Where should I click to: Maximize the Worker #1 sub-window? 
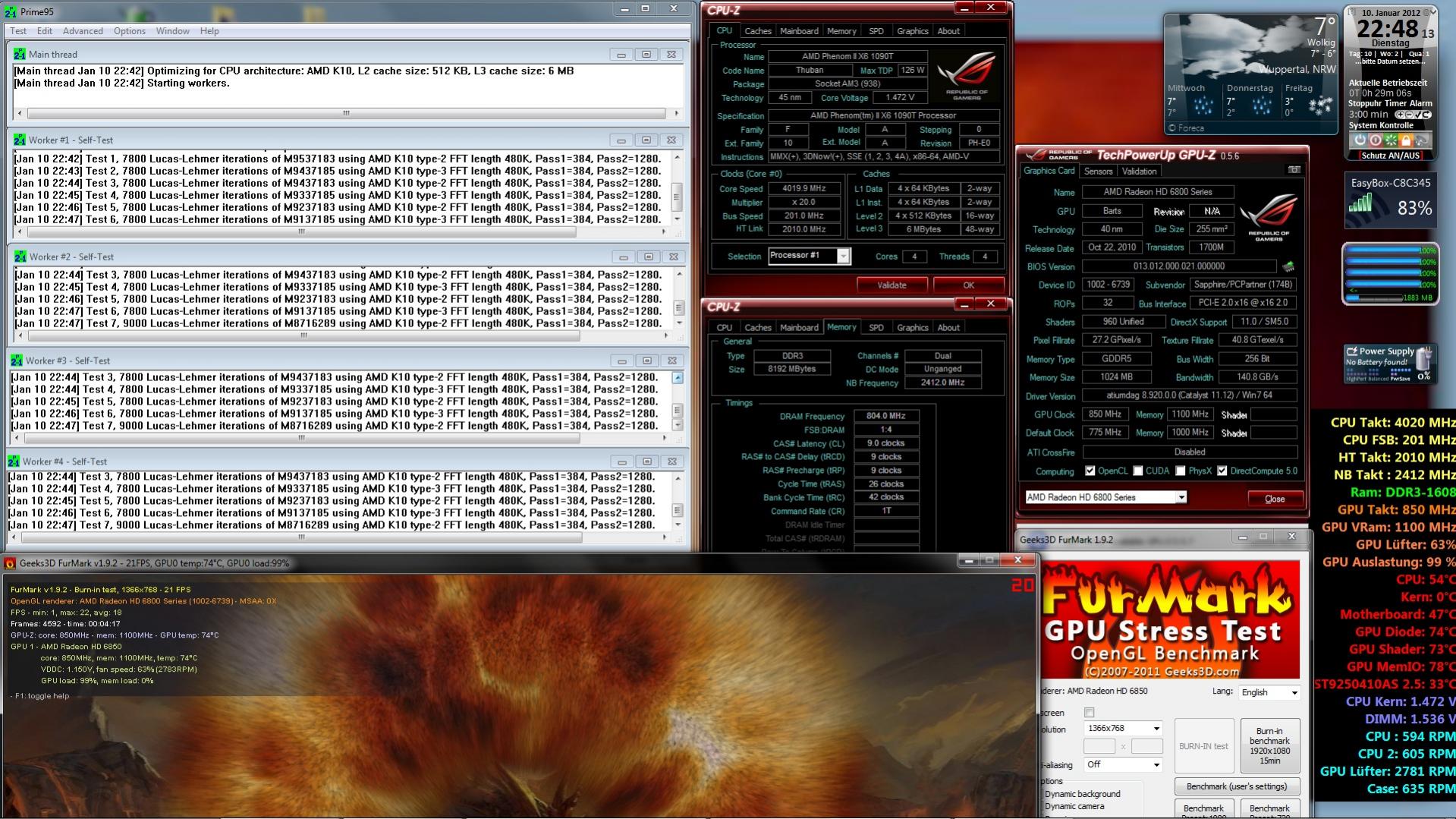(x=646, y=140)
